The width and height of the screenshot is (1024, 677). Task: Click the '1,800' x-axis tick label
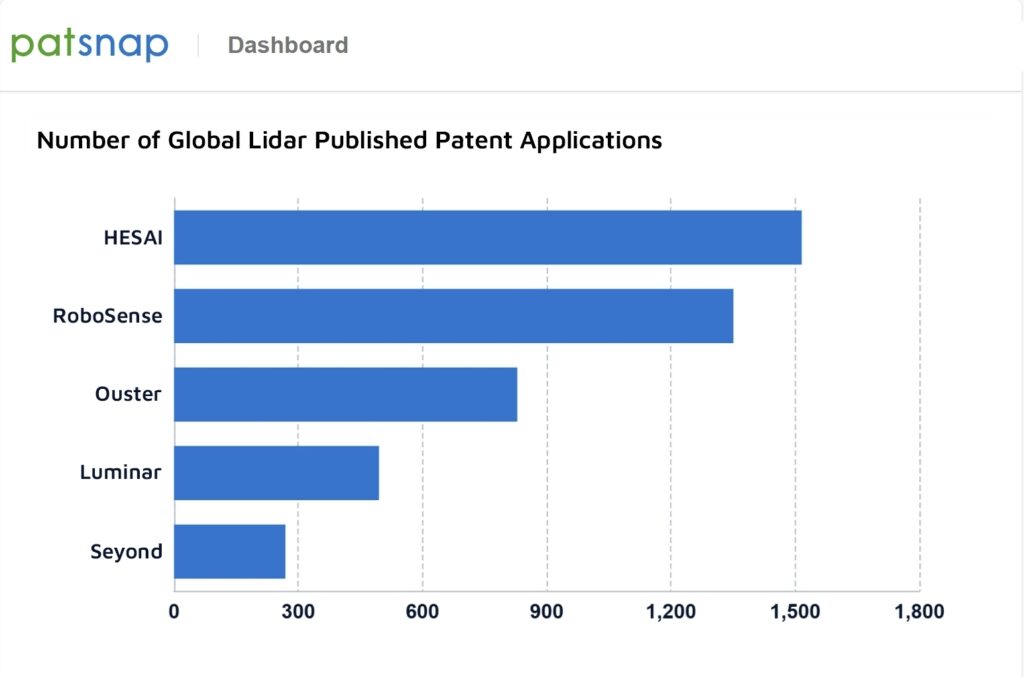click(920, 612)
